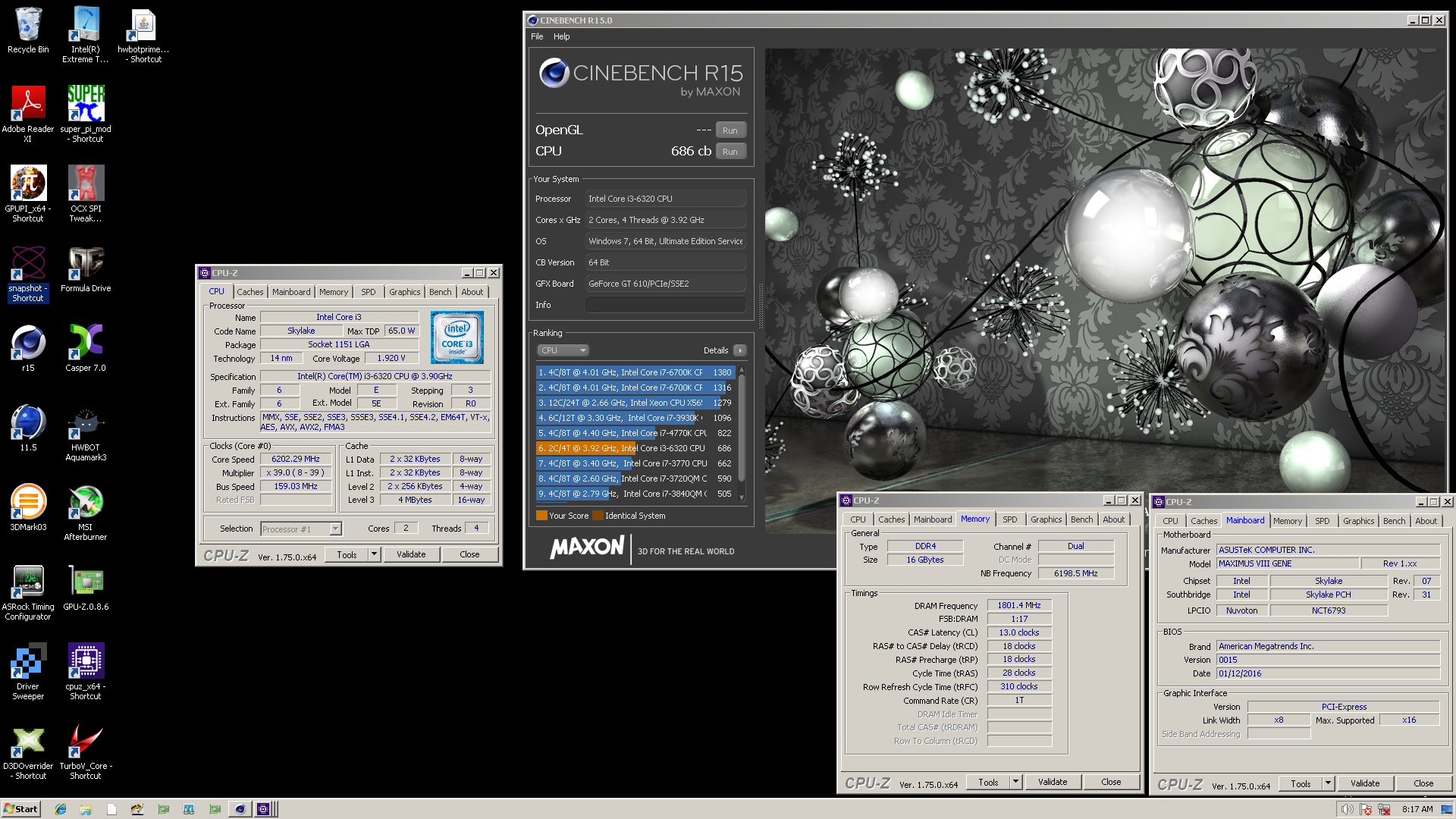
Task: Launch Internet Explorer from the taskbar
Action: click(61, 809)
